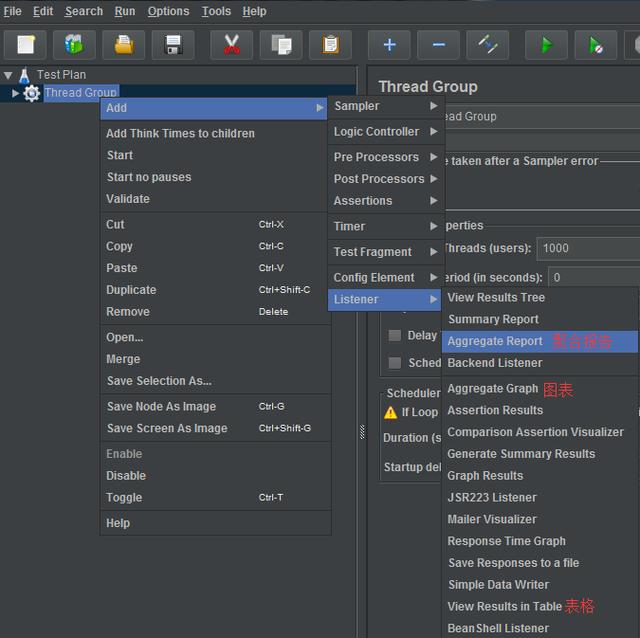The height and width of the screenshot is (638, 640).
Task: Select Simple Data Writer
Action: click(x=540, y=585)
